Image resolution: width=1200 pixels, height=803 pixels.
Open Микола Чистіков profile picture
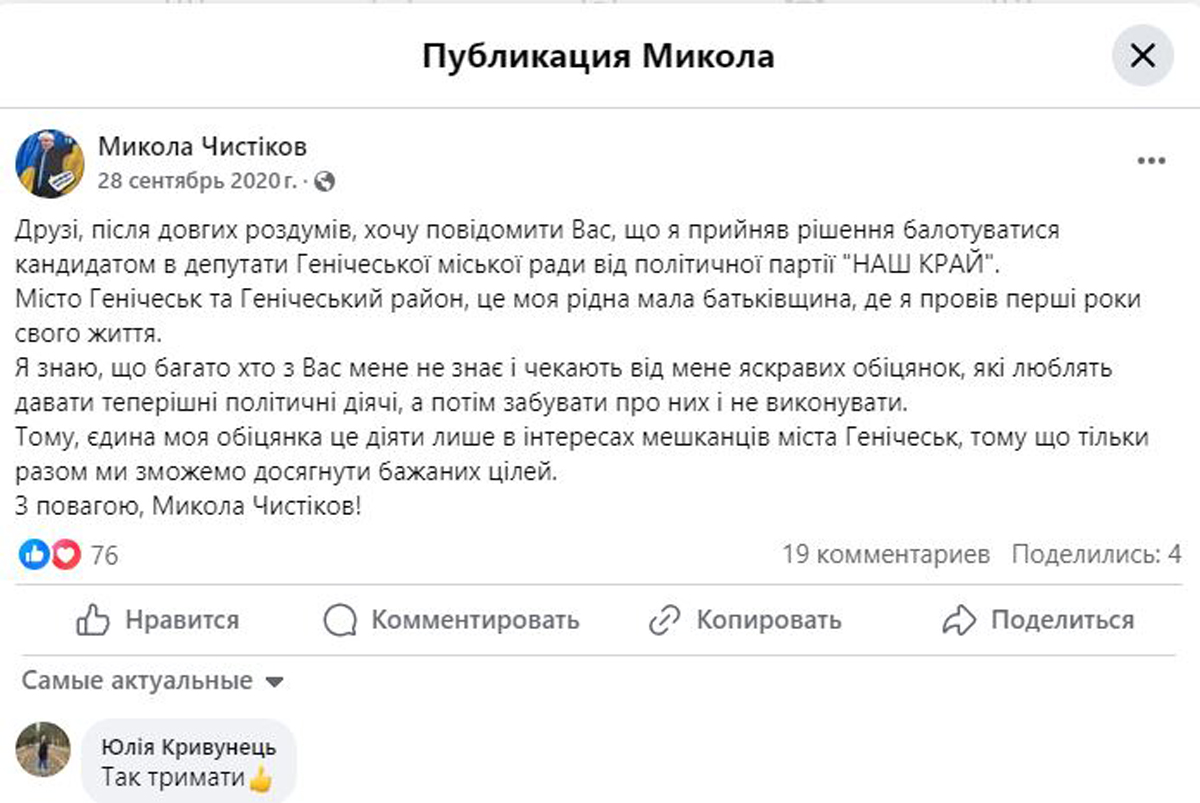49,163
